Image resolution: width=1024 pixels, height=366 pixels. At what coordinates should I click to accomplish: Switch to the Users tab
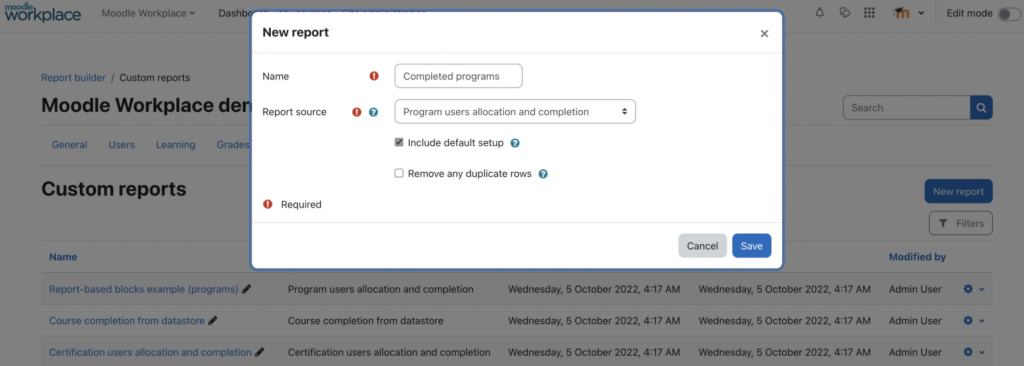click(x=121, y=145)
